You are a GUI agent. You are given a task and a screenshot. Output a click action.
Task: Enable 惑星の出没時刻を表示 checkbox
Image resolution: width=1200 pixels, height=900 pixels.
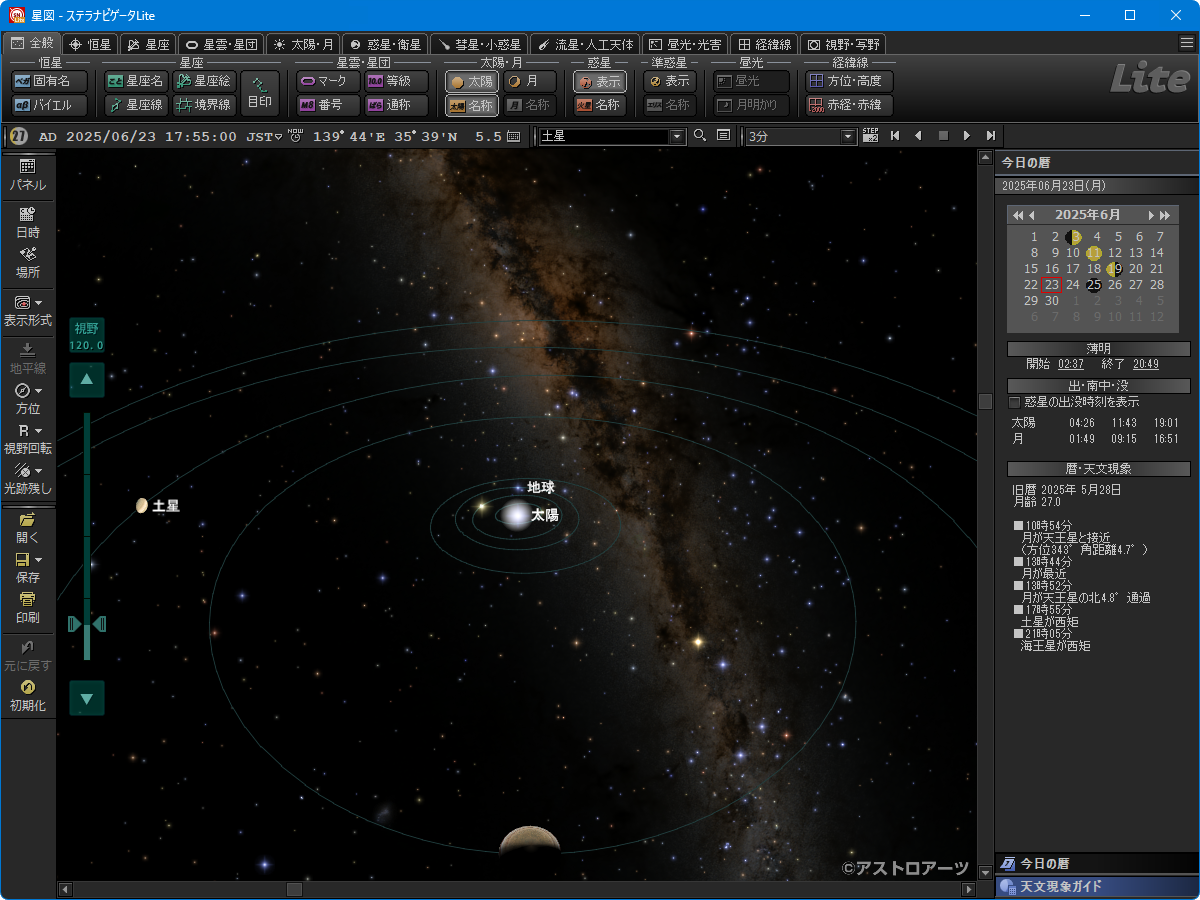click(x=1015, y=402)
